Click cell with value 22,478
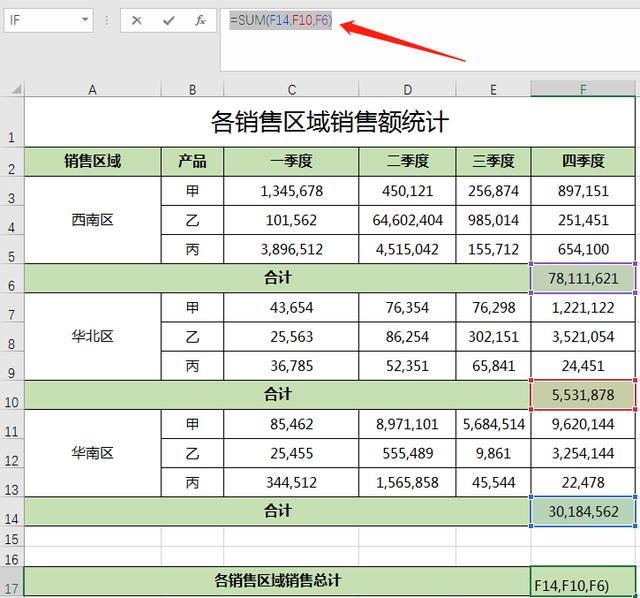The height and width of the screenshot is (598, 640). pos(583,482)
